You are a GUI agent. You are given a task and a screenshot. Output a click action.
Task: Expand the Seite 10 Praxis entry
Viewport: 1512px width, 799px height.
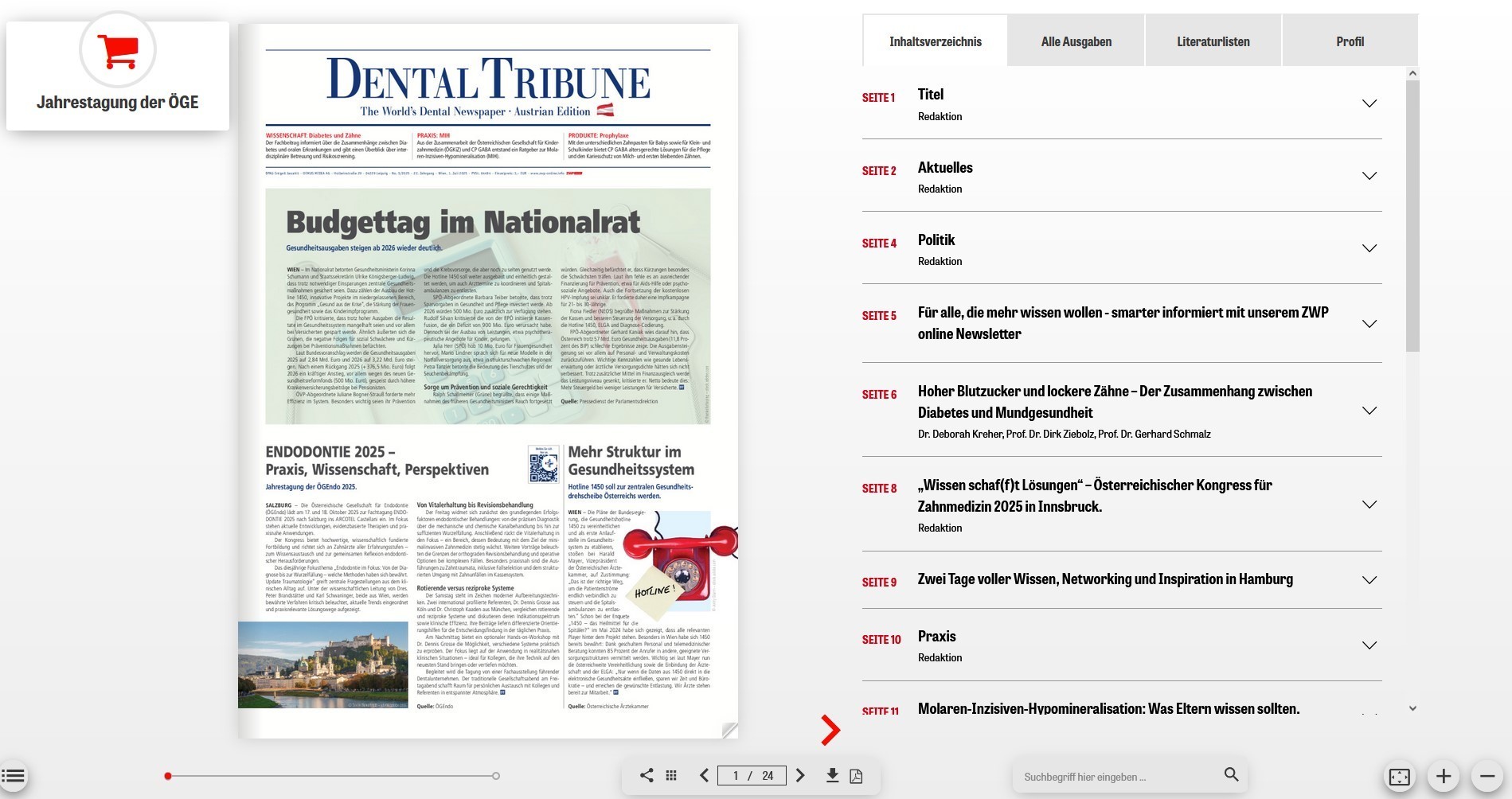click(x=1369, y=645)
